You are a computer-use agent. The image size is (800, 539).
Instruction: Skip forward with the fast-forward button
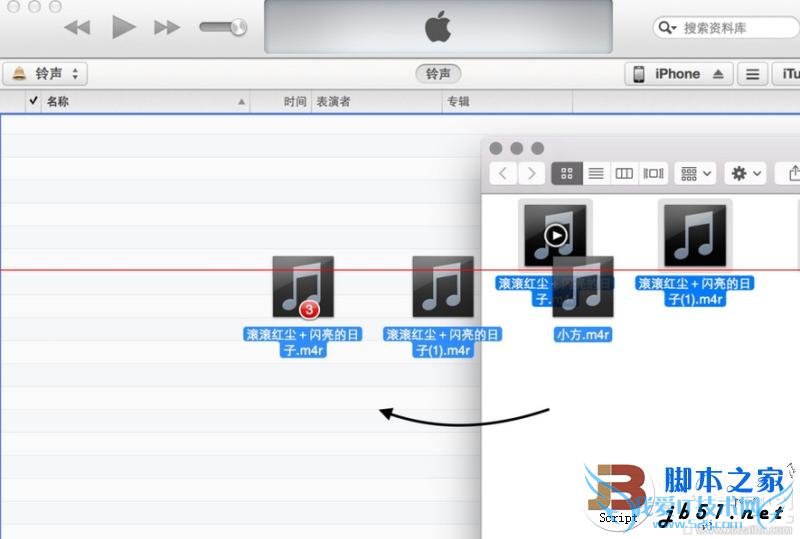coord(167,27)
